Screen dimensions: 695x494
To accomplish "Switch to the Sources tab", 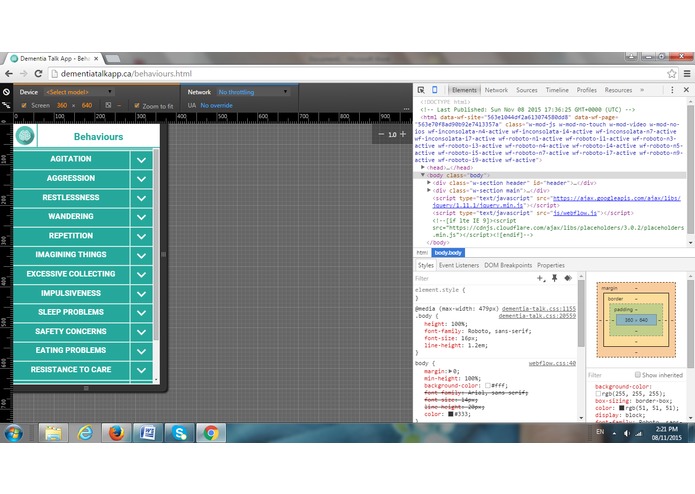I will [x=527, y=90].
